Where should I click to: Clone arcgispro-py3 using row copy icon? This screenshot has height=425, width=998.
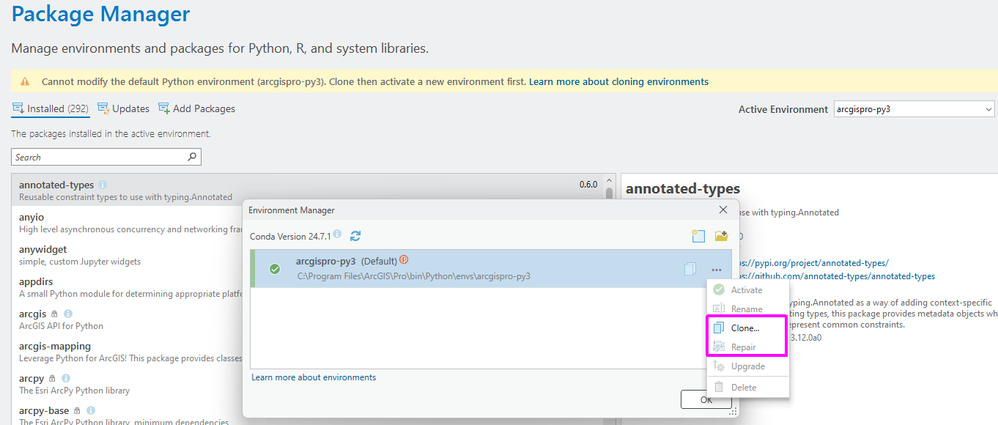(x=691, y=269)
